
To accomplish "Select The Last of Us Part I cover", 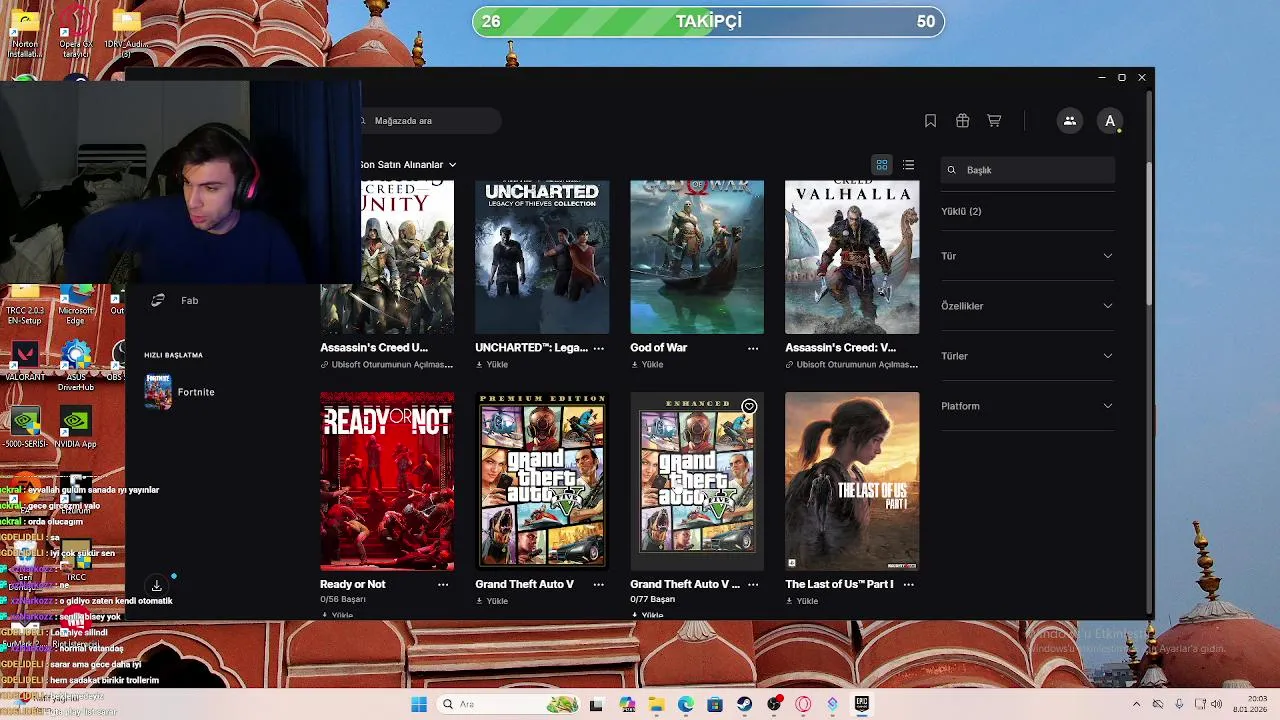I will click(x=852, y=481).
